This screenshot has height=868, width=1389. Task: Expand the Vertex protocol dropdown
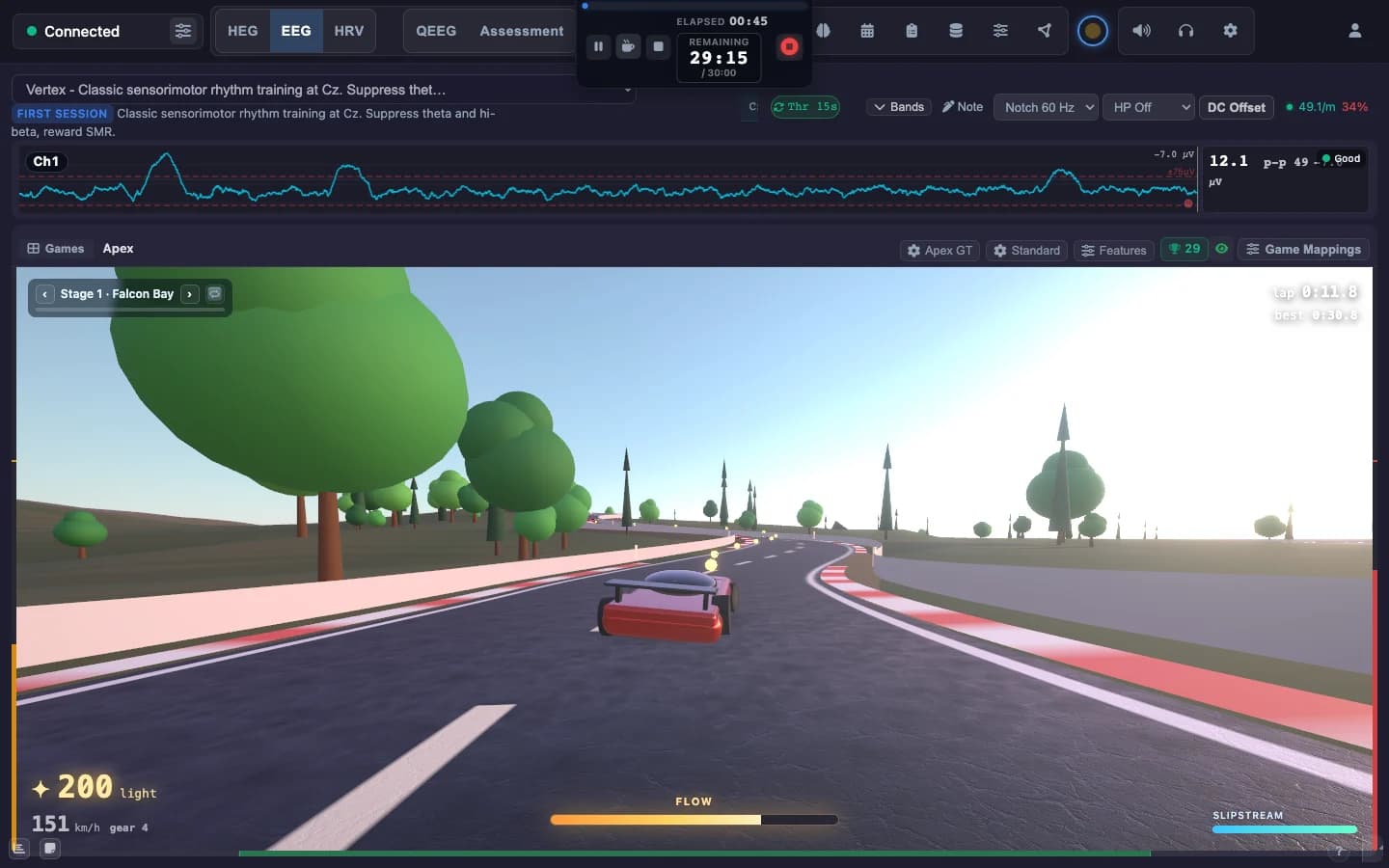(324, 90)
